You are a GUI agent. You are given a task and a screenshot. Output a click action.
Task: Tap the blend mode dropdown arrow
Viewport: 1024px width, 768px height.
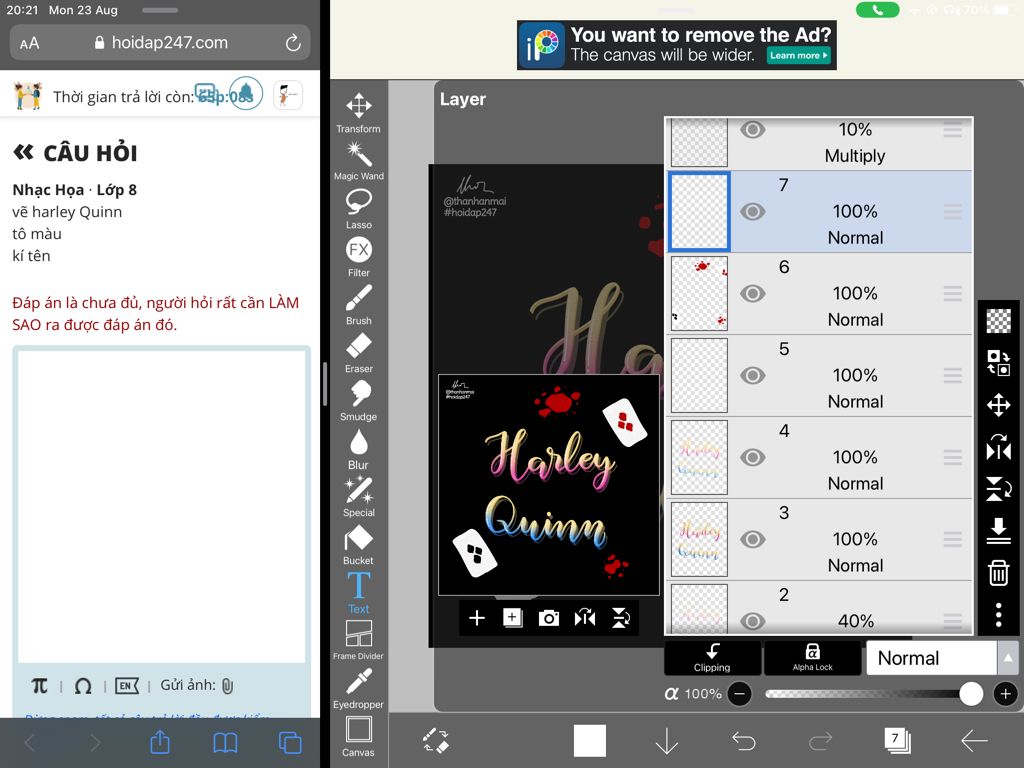pos(1008,658)
